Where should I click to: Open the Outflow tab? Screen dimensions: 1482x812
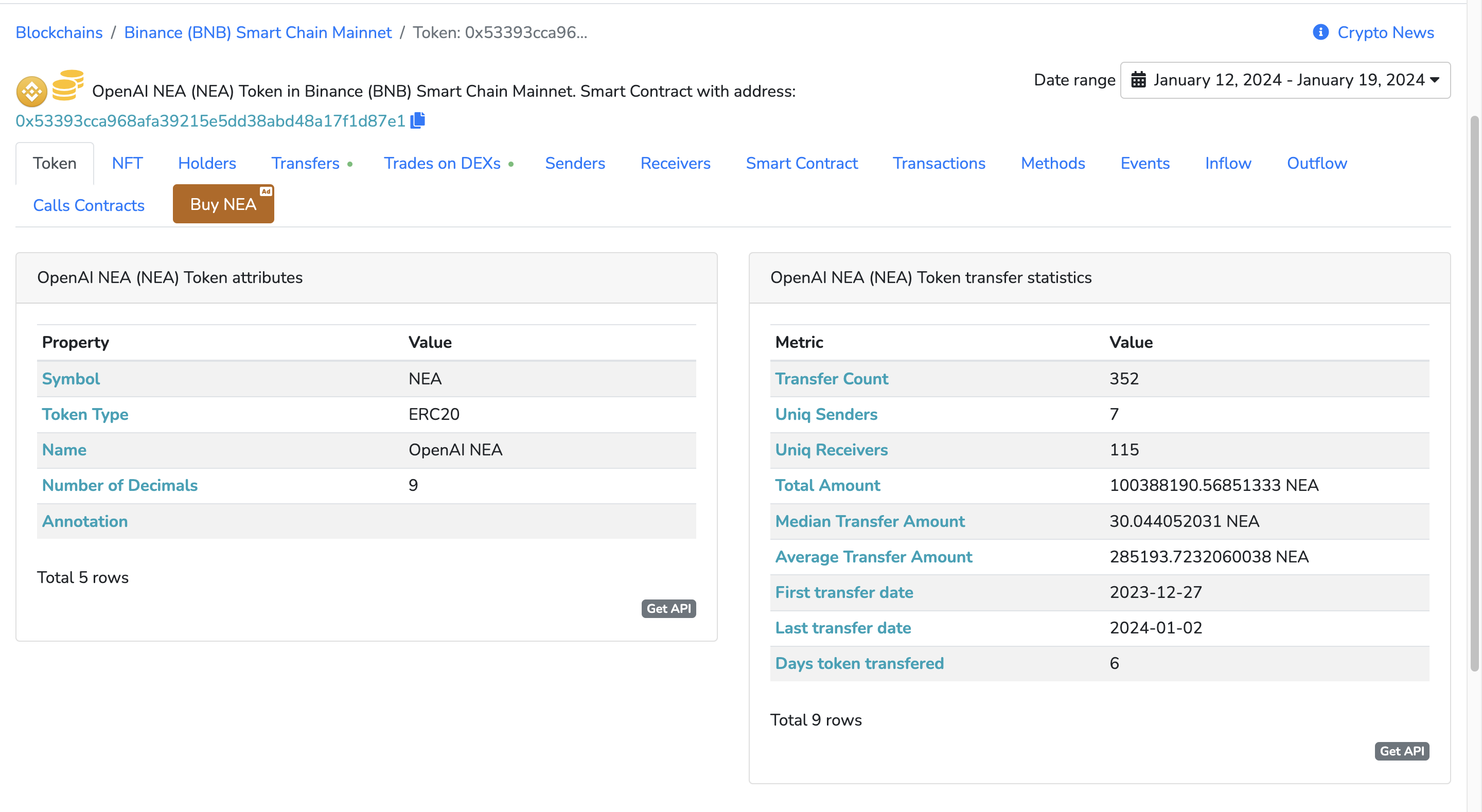(x=1317, y=164)
